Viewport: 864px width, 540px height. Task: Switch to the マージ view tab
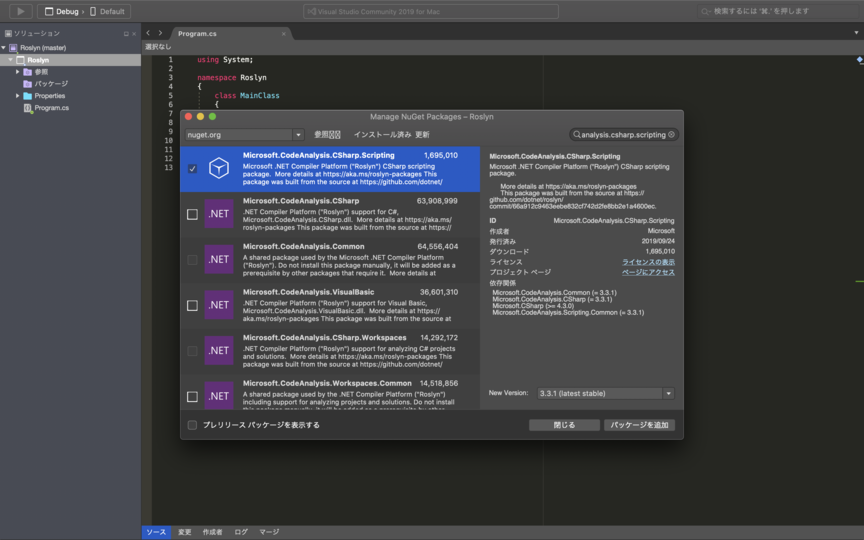coord(269,532)
